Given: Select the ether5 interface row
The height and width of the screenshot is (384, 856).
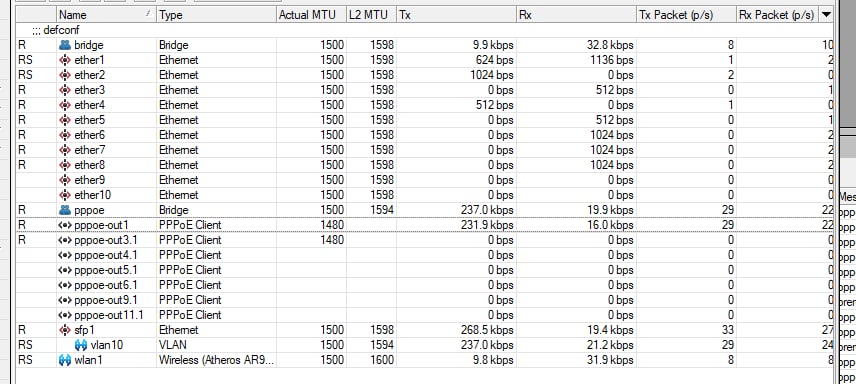Looking at the screenshot, I should (x=425, y=120).
